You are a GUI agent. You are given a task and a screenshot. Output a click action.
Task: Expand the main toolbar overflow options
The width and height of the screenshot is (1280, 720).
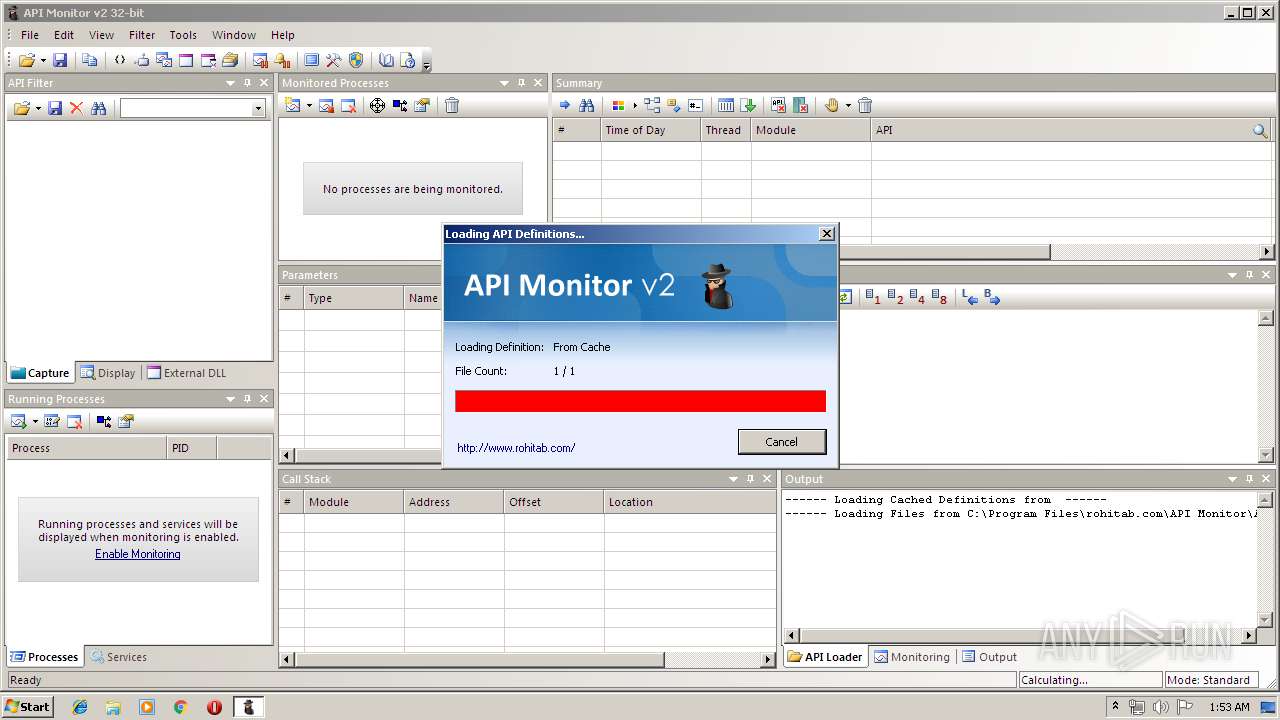[x=427, y=62]
